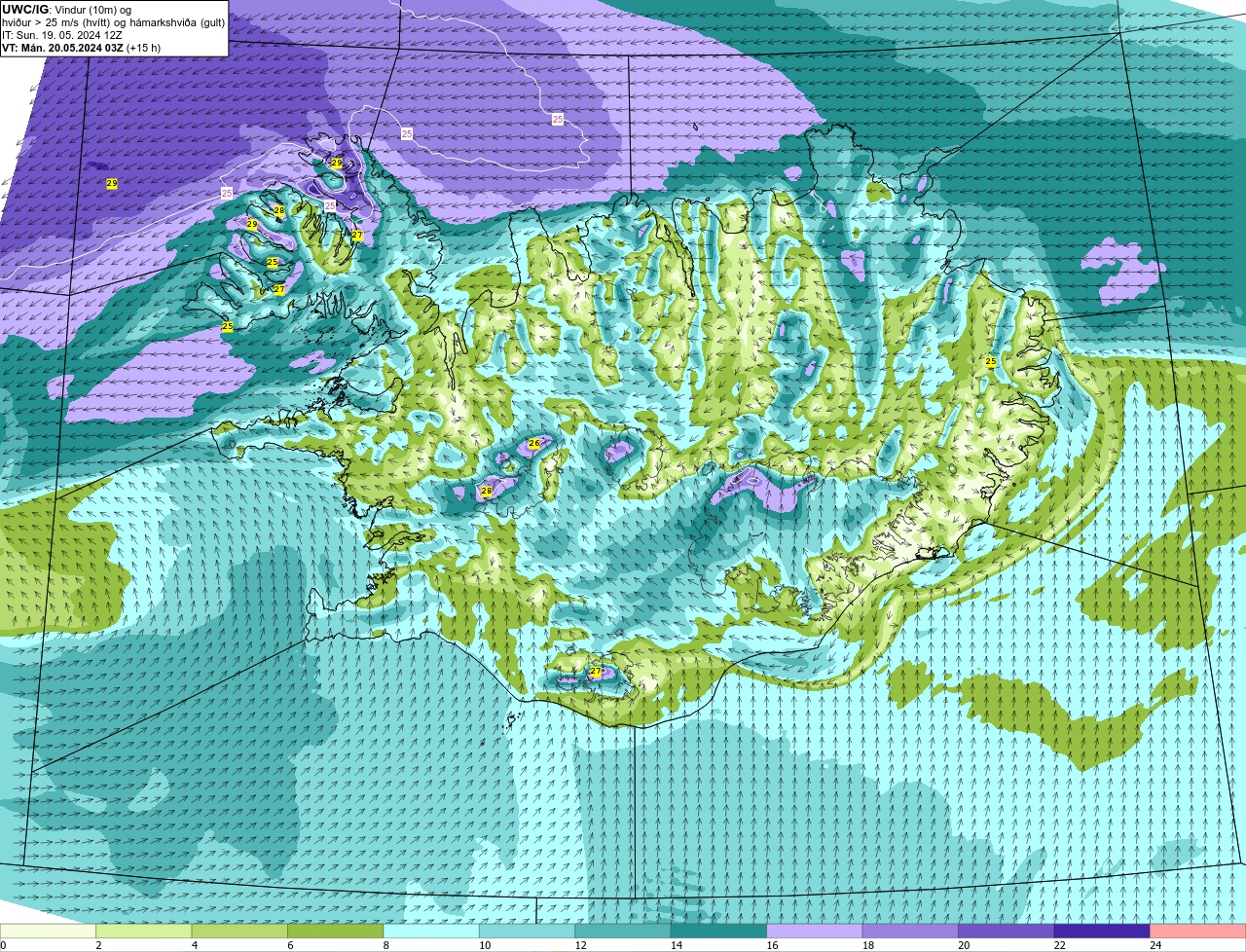The image size is (1246, 952).
Task: Click the legend scale value 6
Action: pos(290,945)
